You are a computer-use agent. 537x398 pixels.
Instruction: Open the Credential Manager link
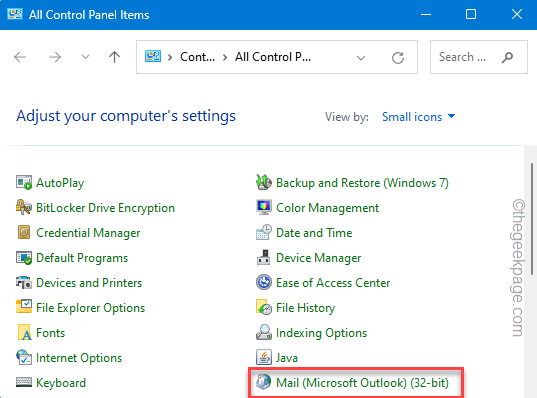88,233
